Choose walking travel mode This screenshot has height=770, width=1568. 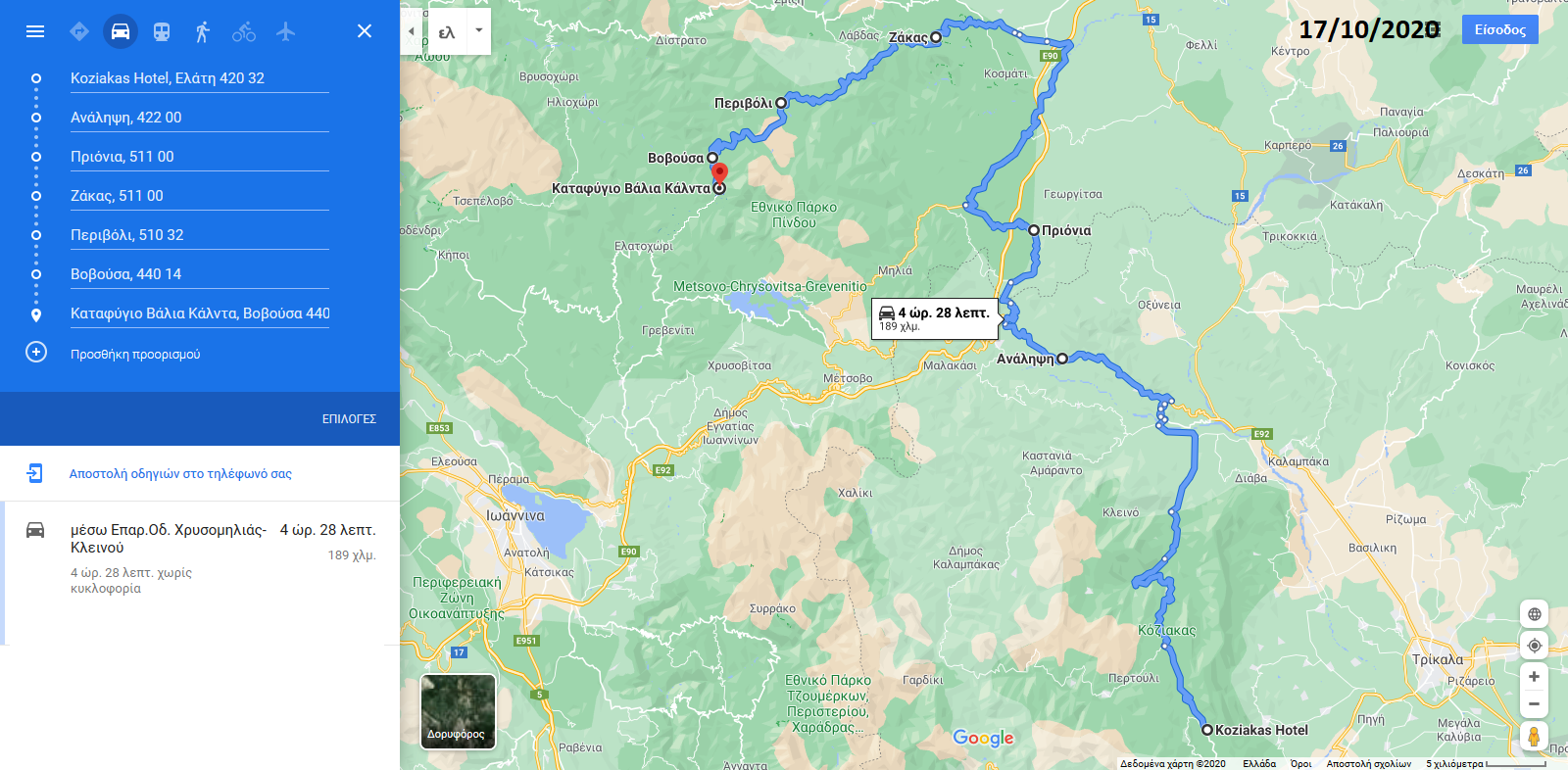203,31
